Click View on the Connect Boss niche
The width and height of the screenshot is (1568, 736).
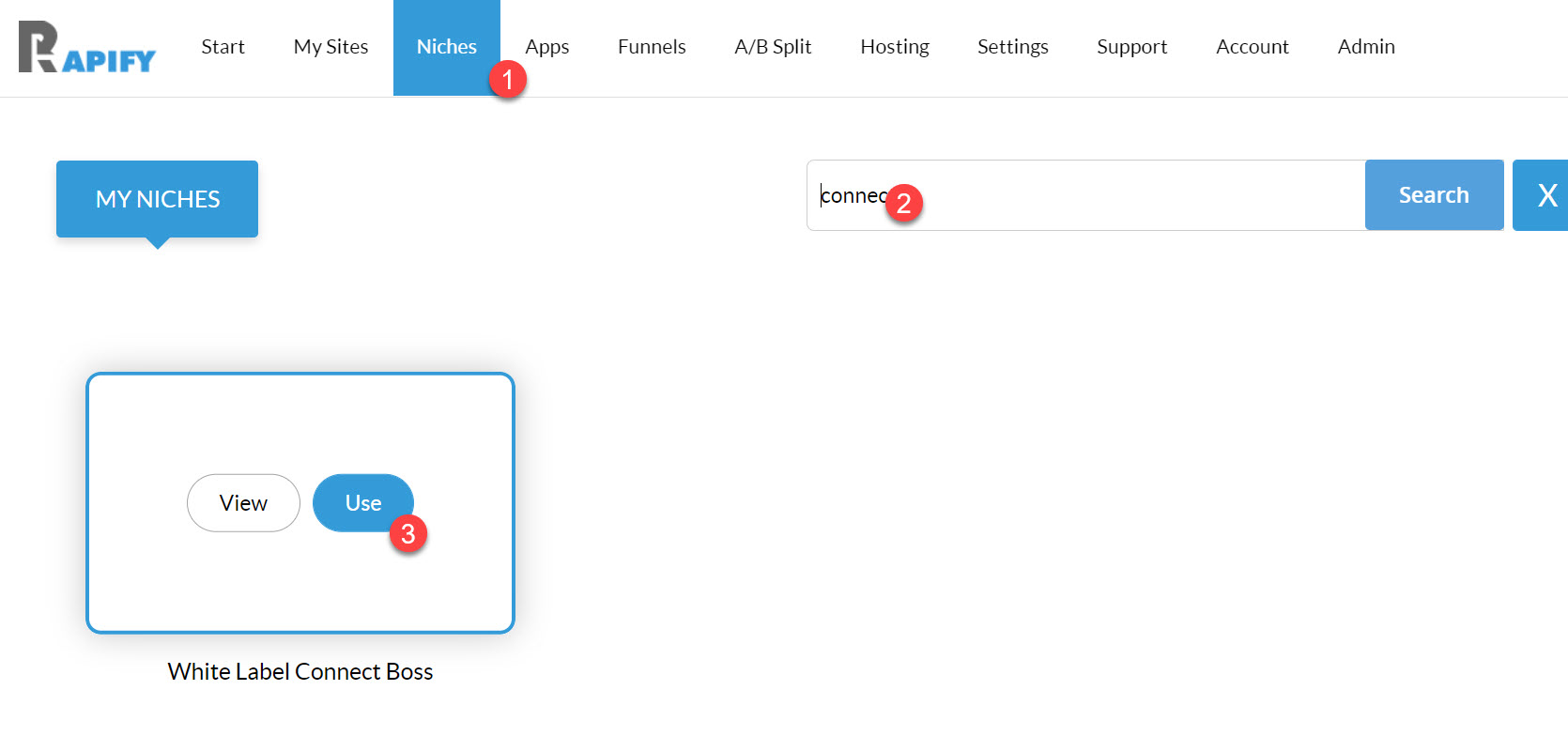[243, 503]
